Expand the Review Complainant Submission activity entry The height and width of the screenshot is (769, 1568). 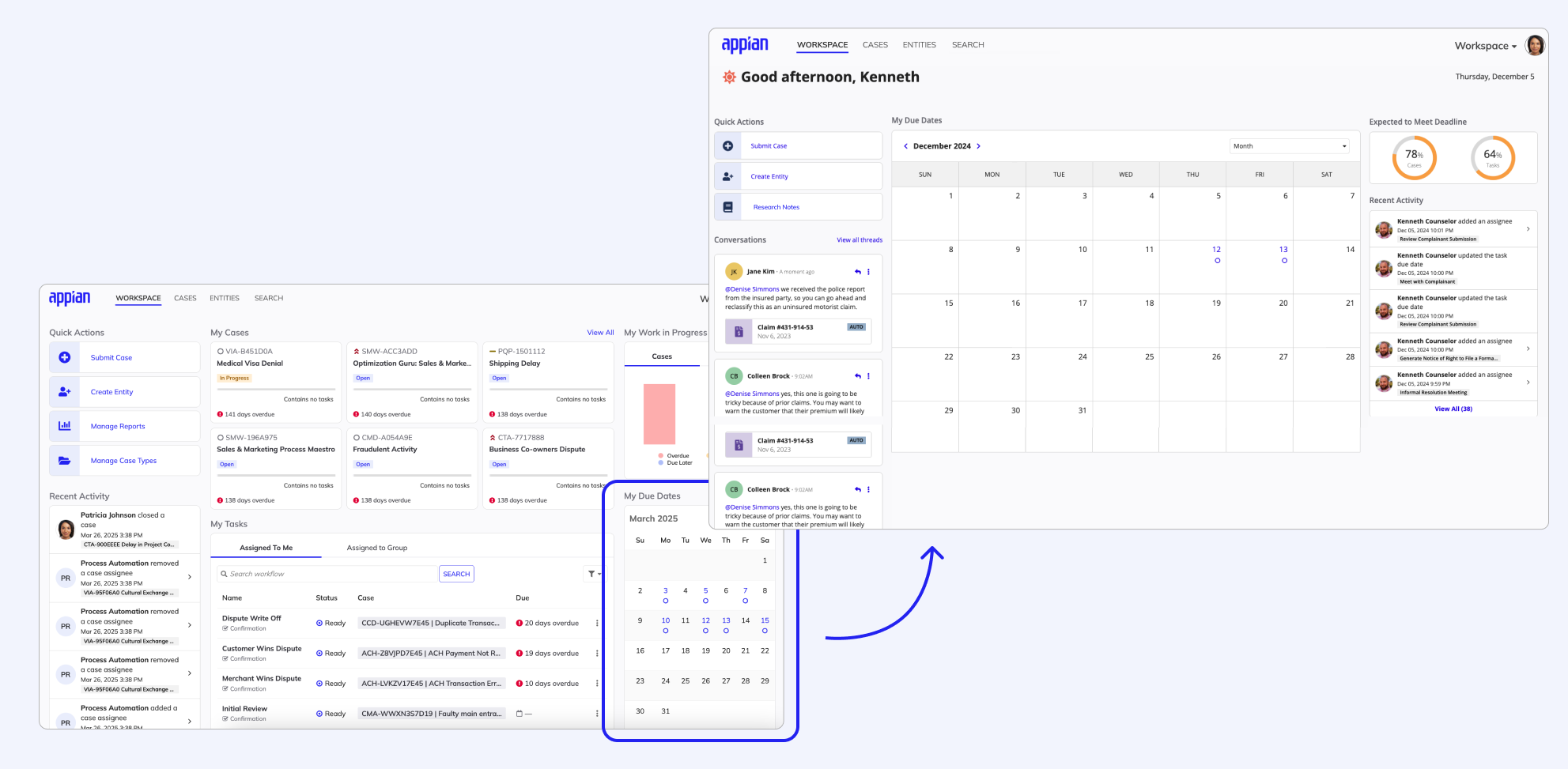coord(1528,229)
